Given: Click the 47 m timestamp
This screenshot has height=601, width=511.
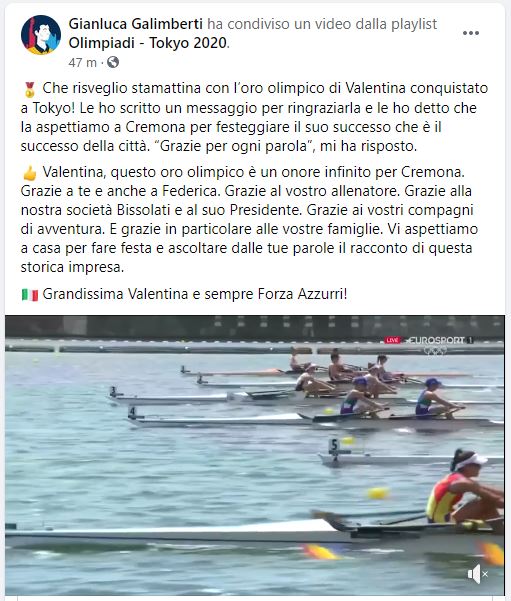Looking at the screenshot, I should [82, 62].
